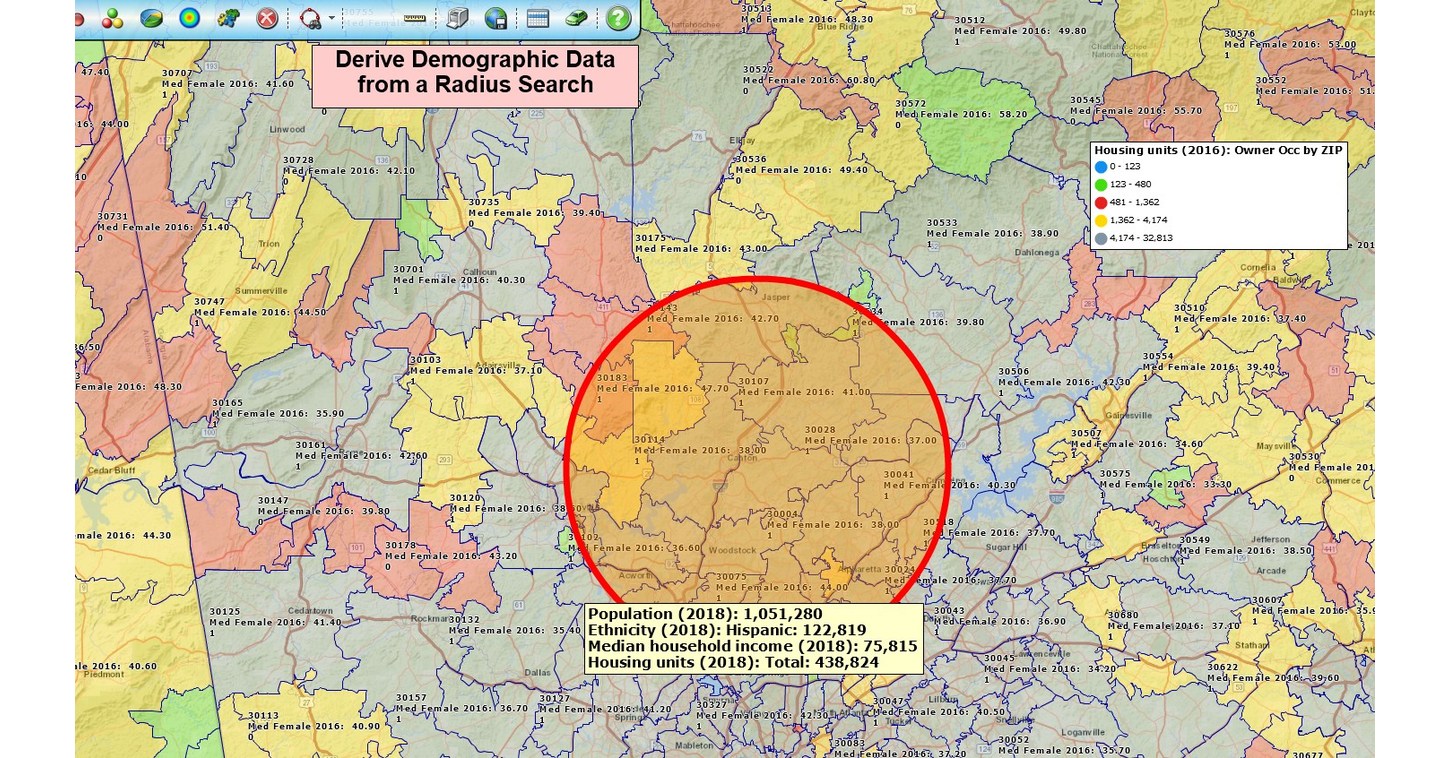Select the ruler measurement tool
The image size is (1450, 758).
coord(414,18)
